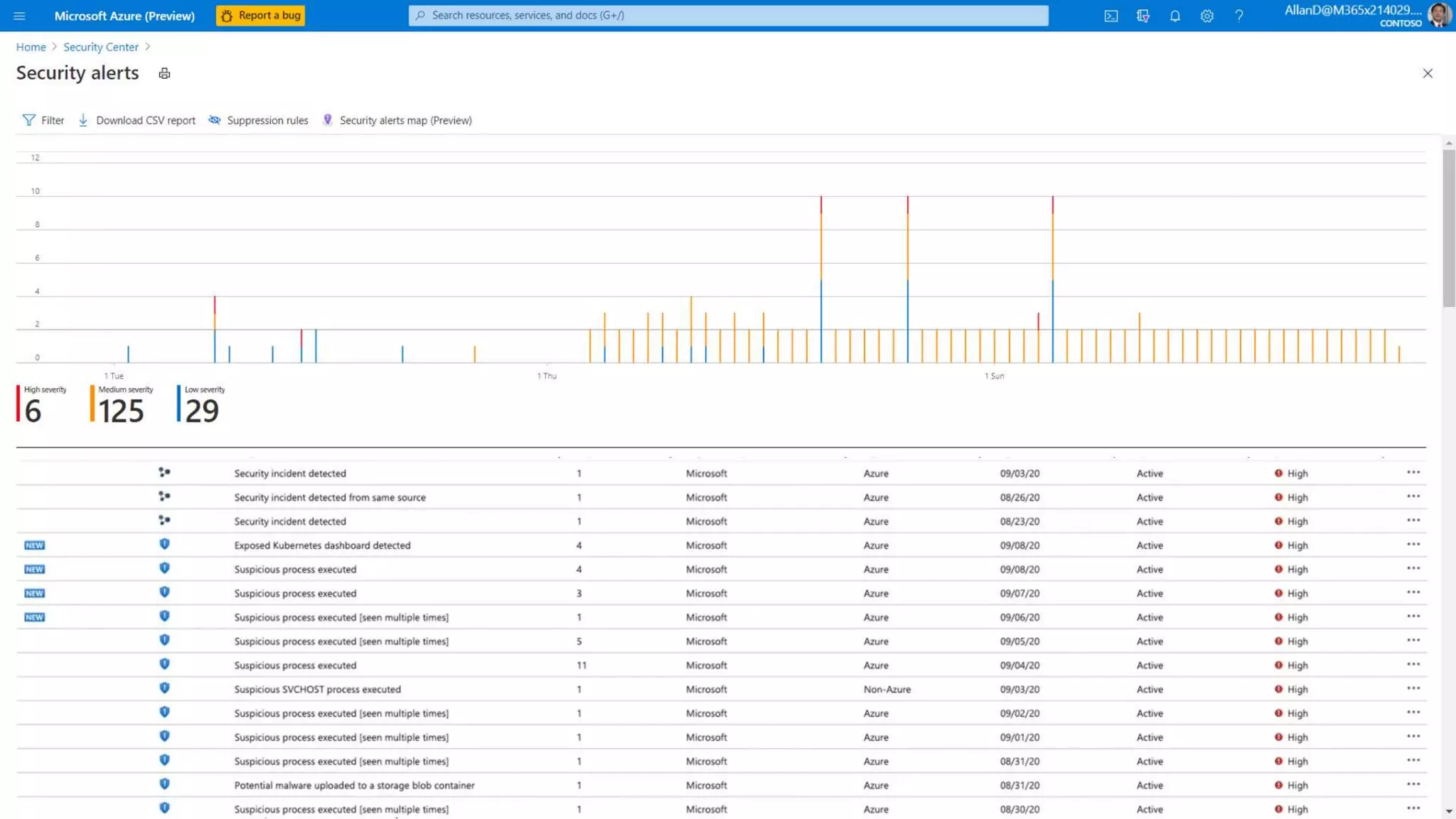The width and height of the screenshot is (1456, 819).
Task: Open portal settings gear
Action: point(1206,16)
